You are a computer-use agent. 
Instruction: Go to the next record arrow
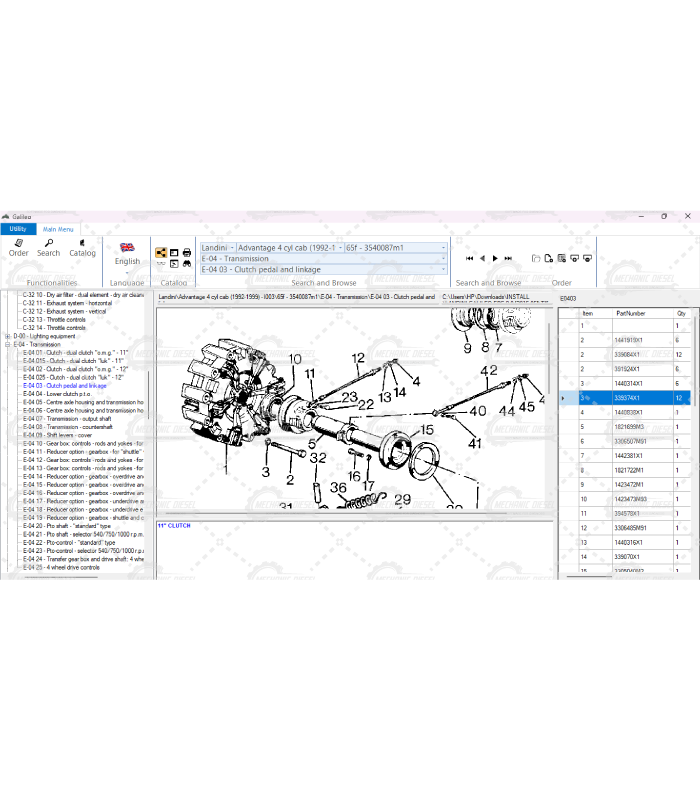coord(495,258)
